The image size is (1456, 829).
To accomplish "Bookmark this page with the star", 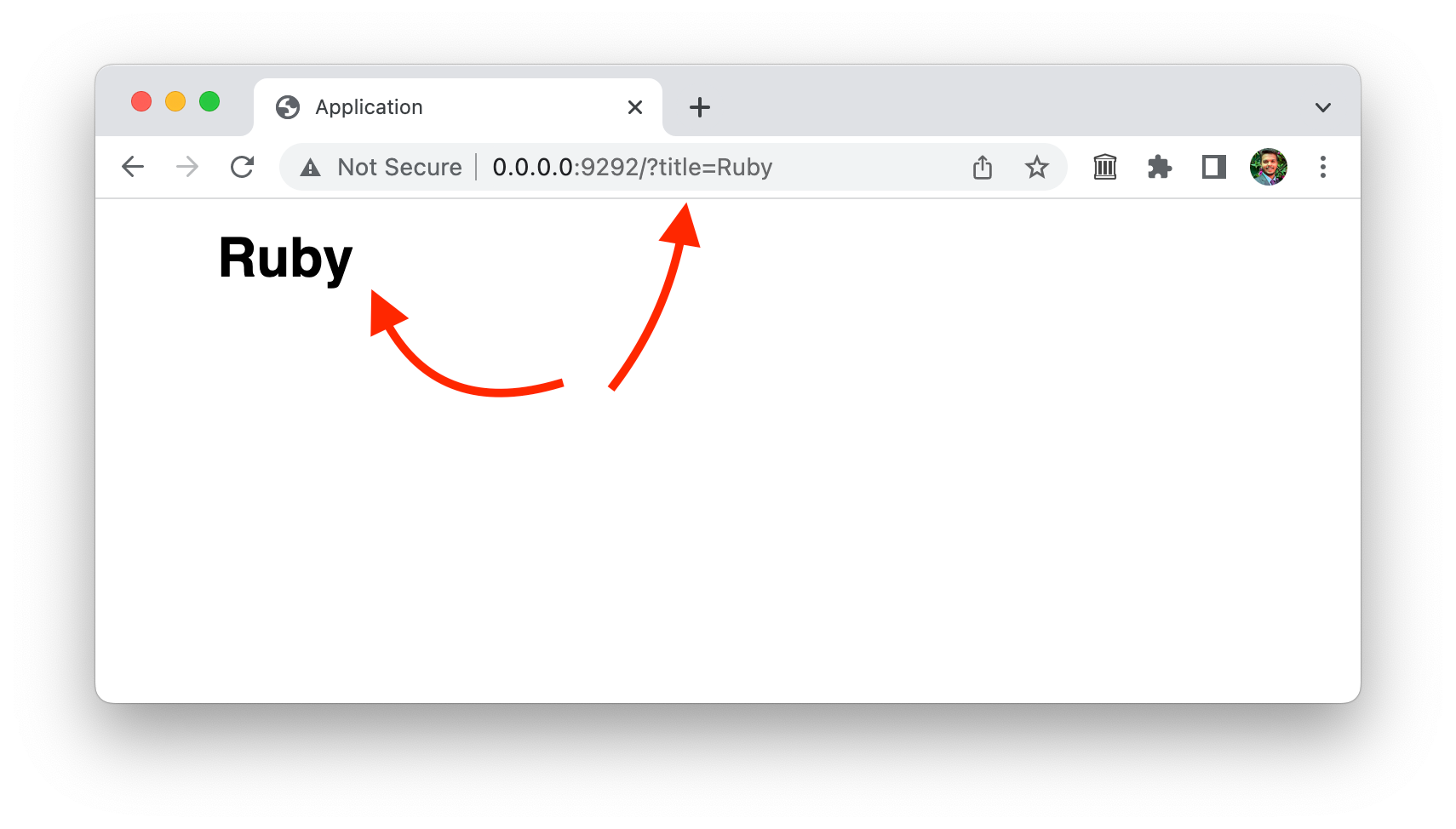I will point(1036,167).
